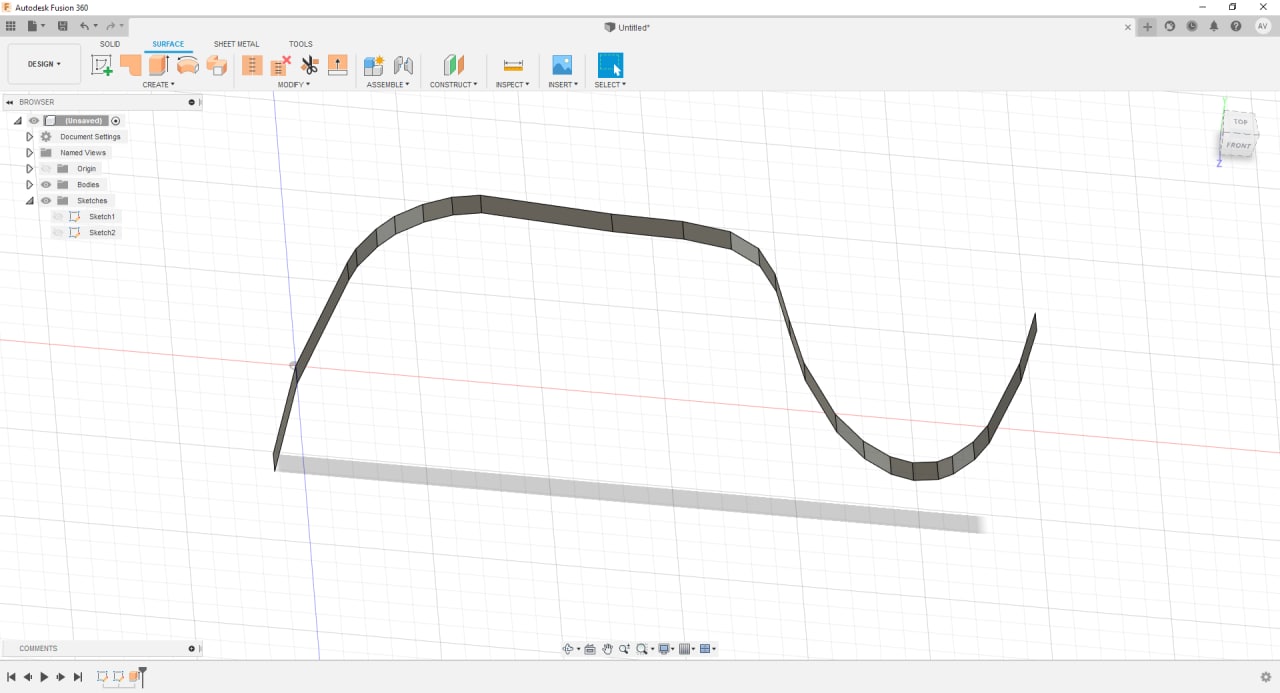
Task: Undo the last action
Action: (84, 26)
